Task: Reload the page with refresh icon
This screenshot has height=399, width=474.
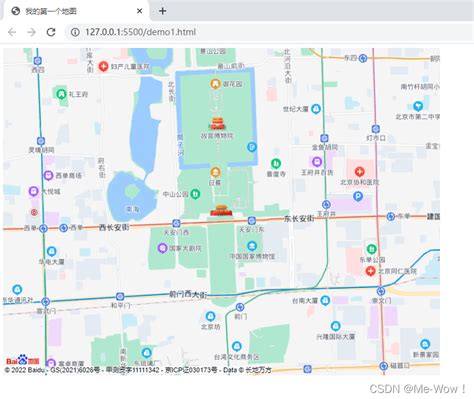Action: [x=51, y=32]
